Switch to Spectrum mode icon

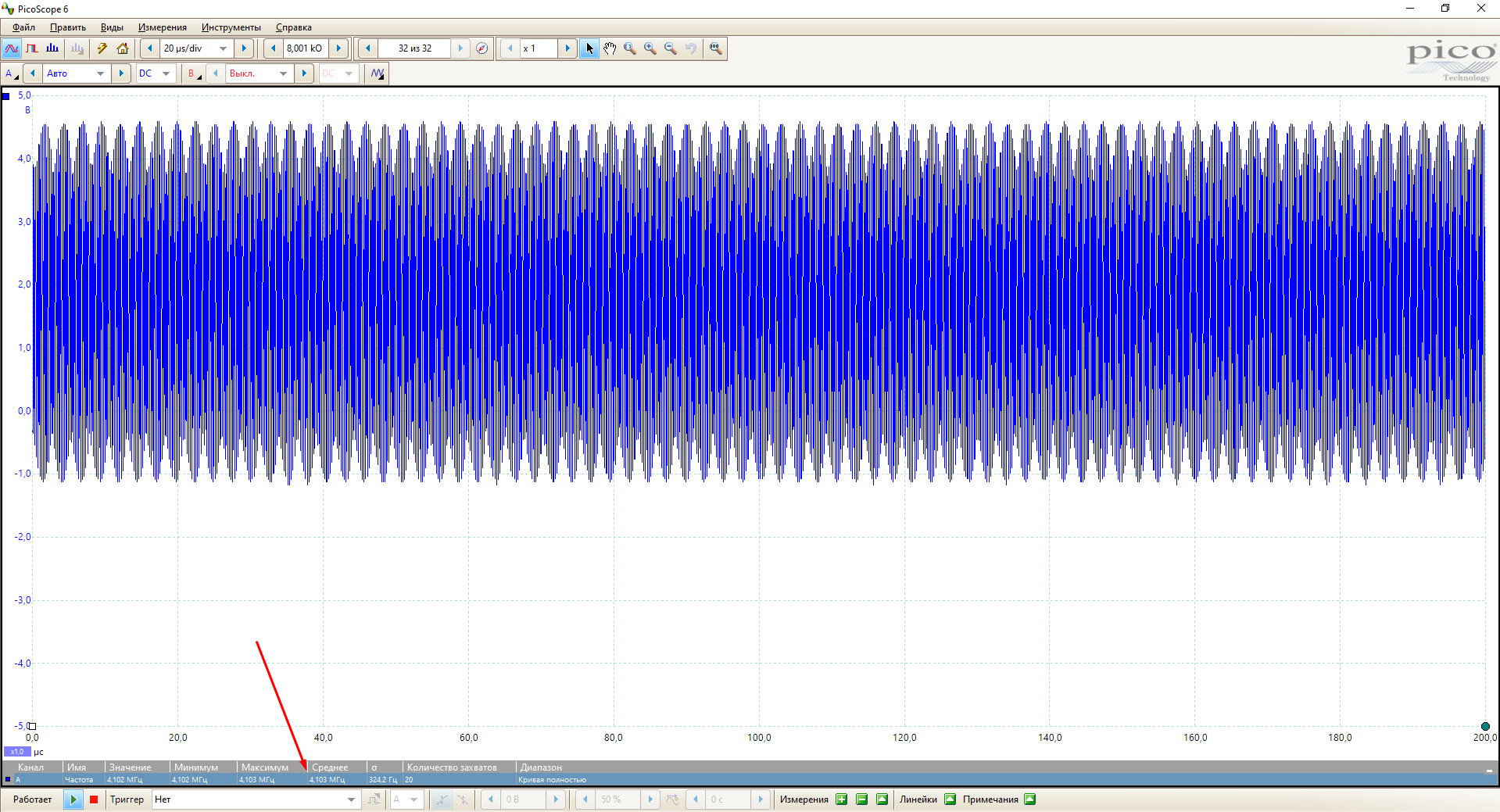(52, 48)
